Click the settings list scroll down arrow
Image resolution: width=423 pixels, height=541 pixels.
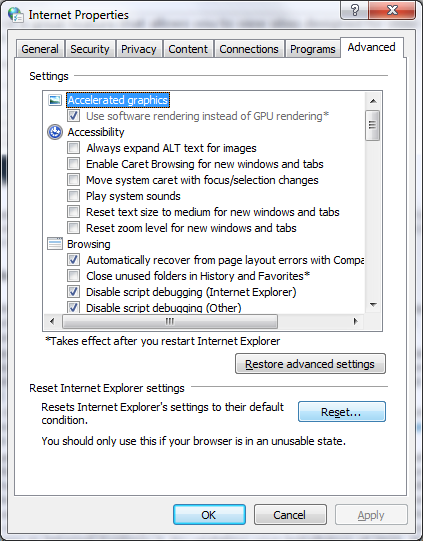(373, 305)
